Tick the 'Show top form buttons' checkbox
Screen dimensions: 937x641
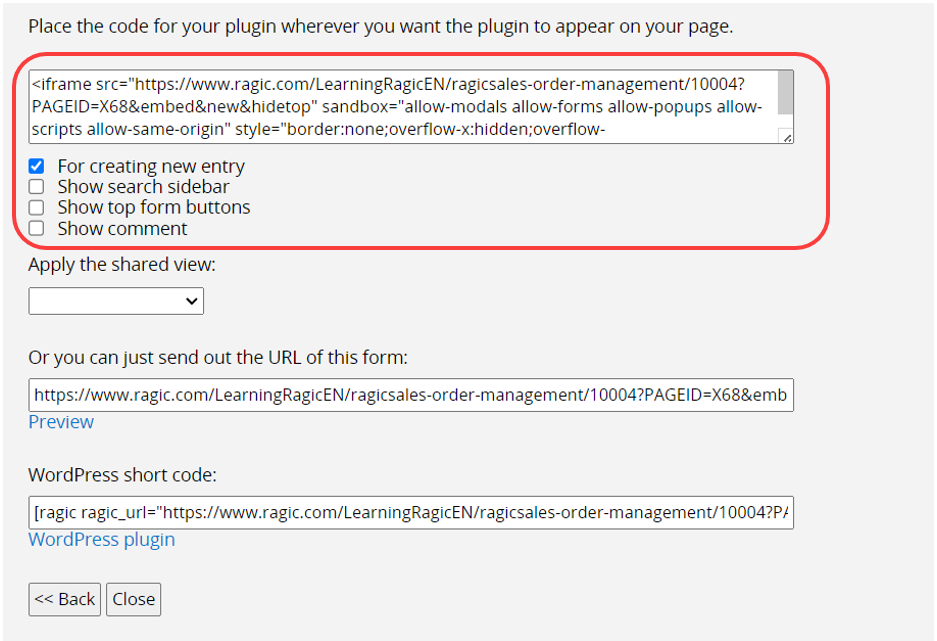[x=37, y=208]
